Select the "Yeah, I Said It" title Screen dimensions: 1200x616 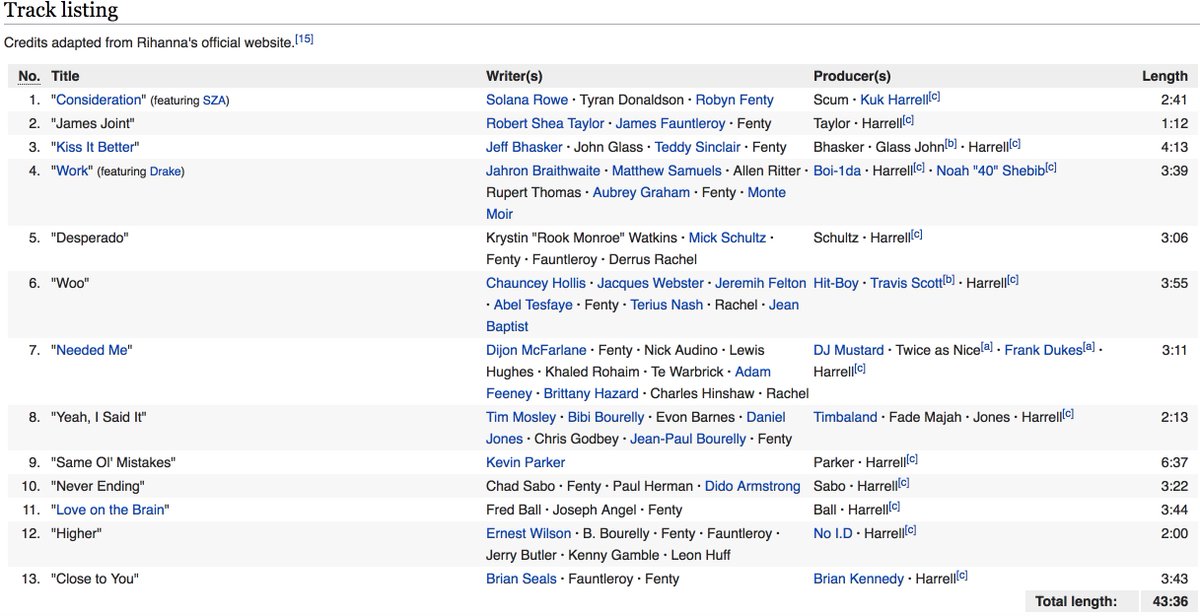(99, 417)
